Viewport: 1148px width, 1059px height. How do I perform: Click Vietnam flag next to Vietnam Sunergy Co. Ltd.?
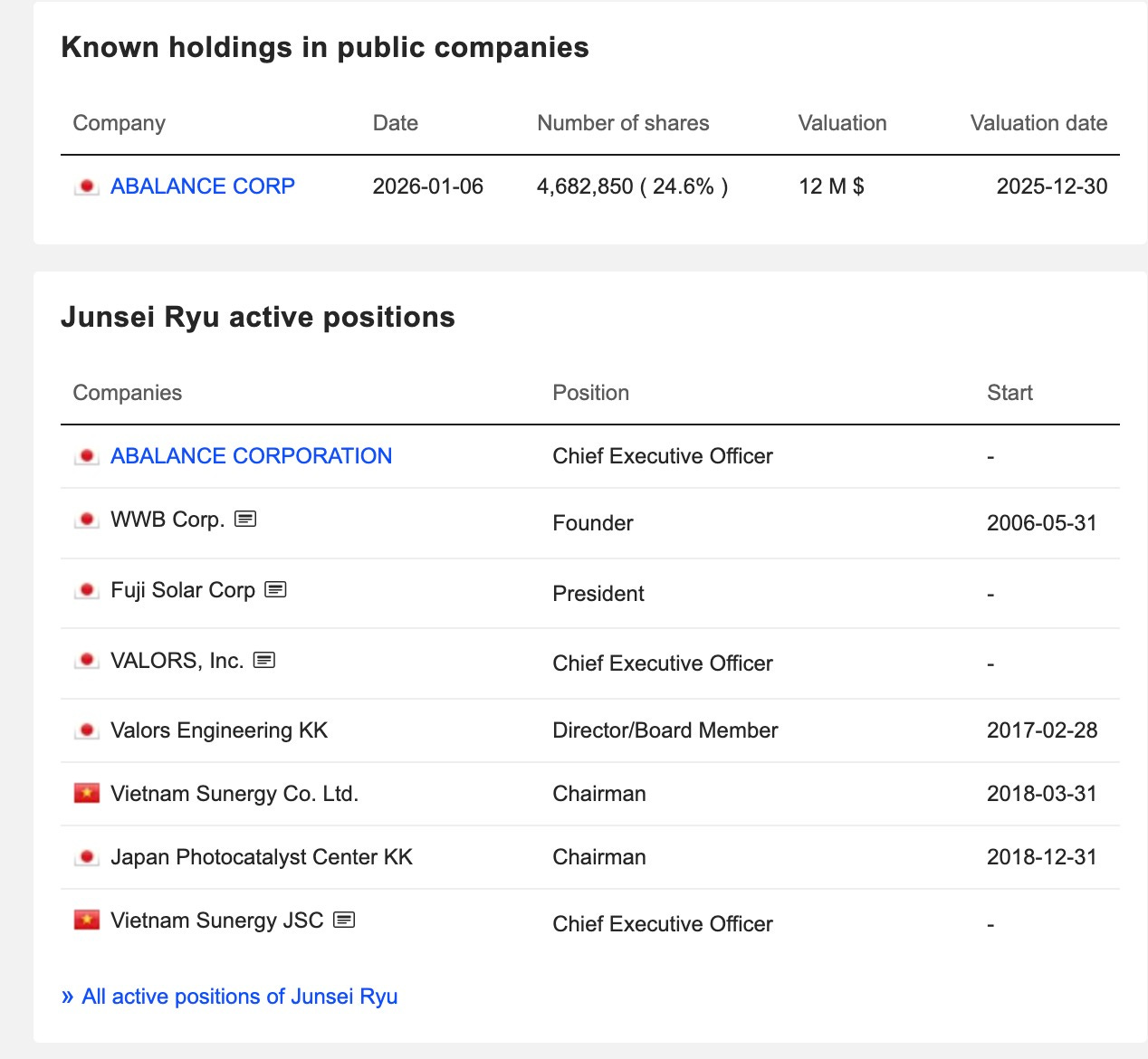click(x=87, y=794)
